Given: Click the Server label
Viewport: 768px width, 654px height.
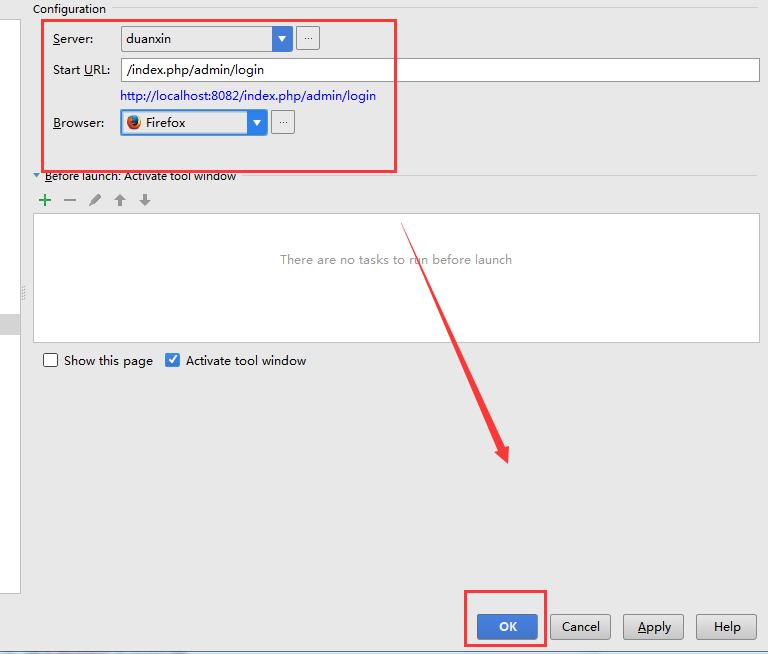Looking at the screenshot, I should pyautogui.click(x=73, y=39).
